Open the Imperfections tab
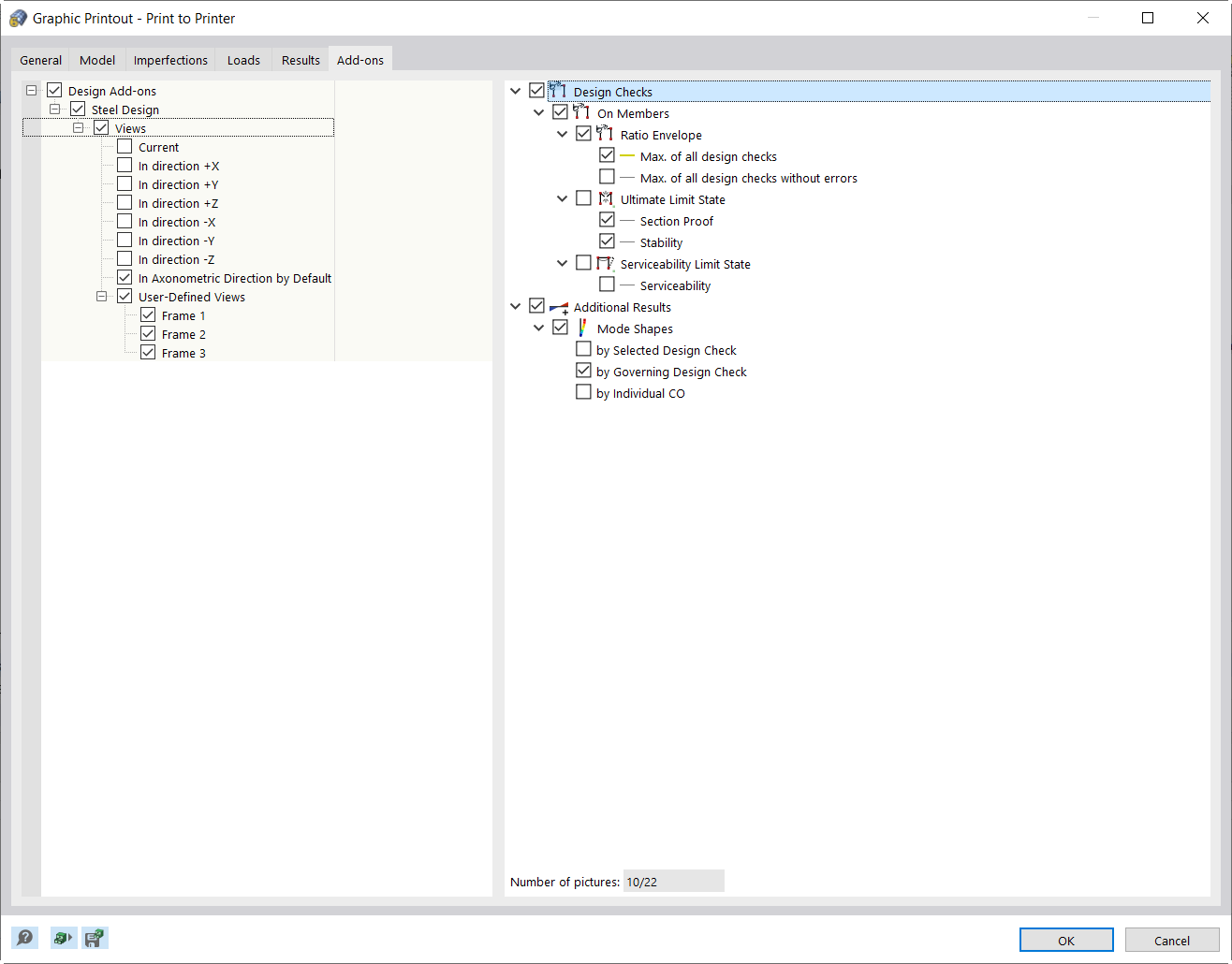 170,60
